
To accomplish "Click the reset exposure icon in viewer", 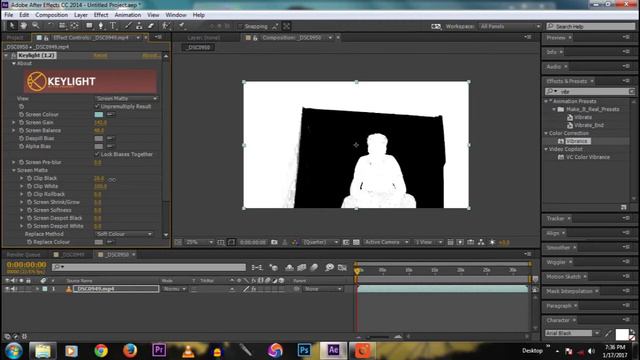I will tap(492, 242).
